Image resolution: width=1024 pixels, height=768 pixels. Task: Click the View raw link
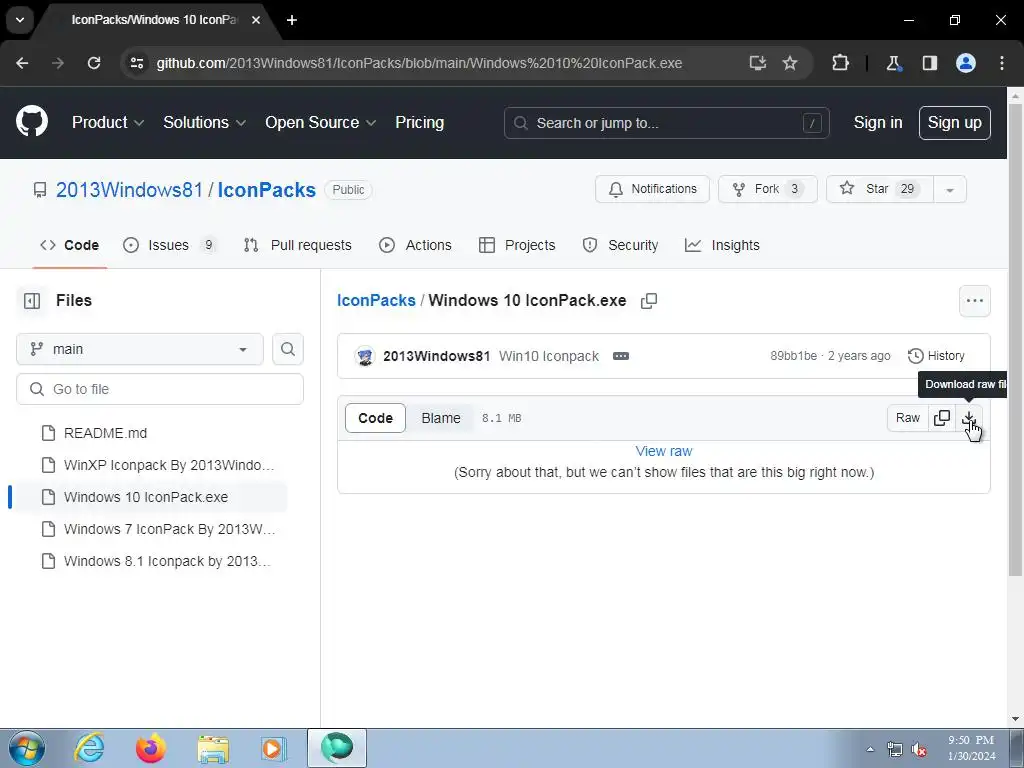click(x=664, y=451)
